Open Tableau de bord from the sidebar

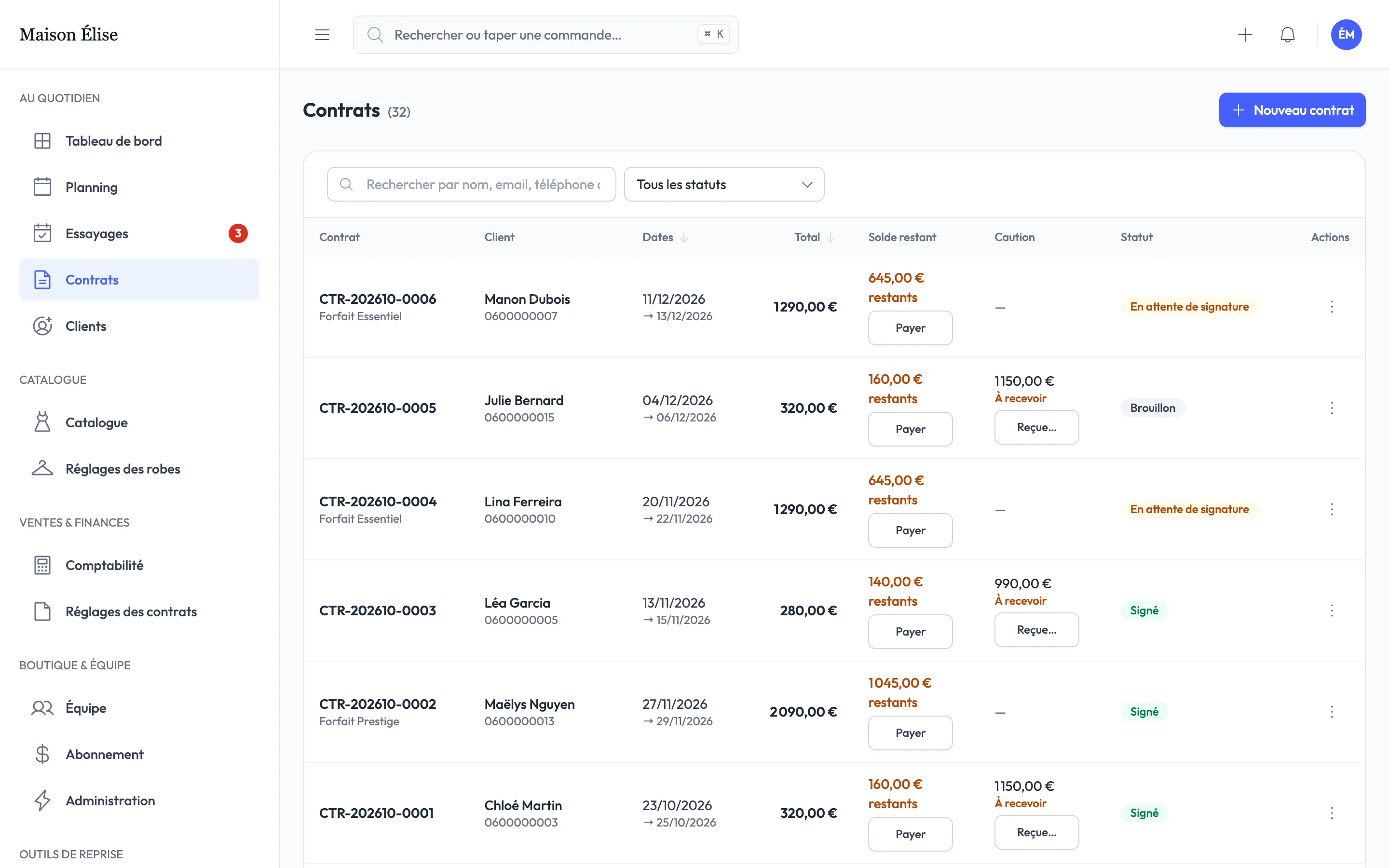click(x=139, y=141)
